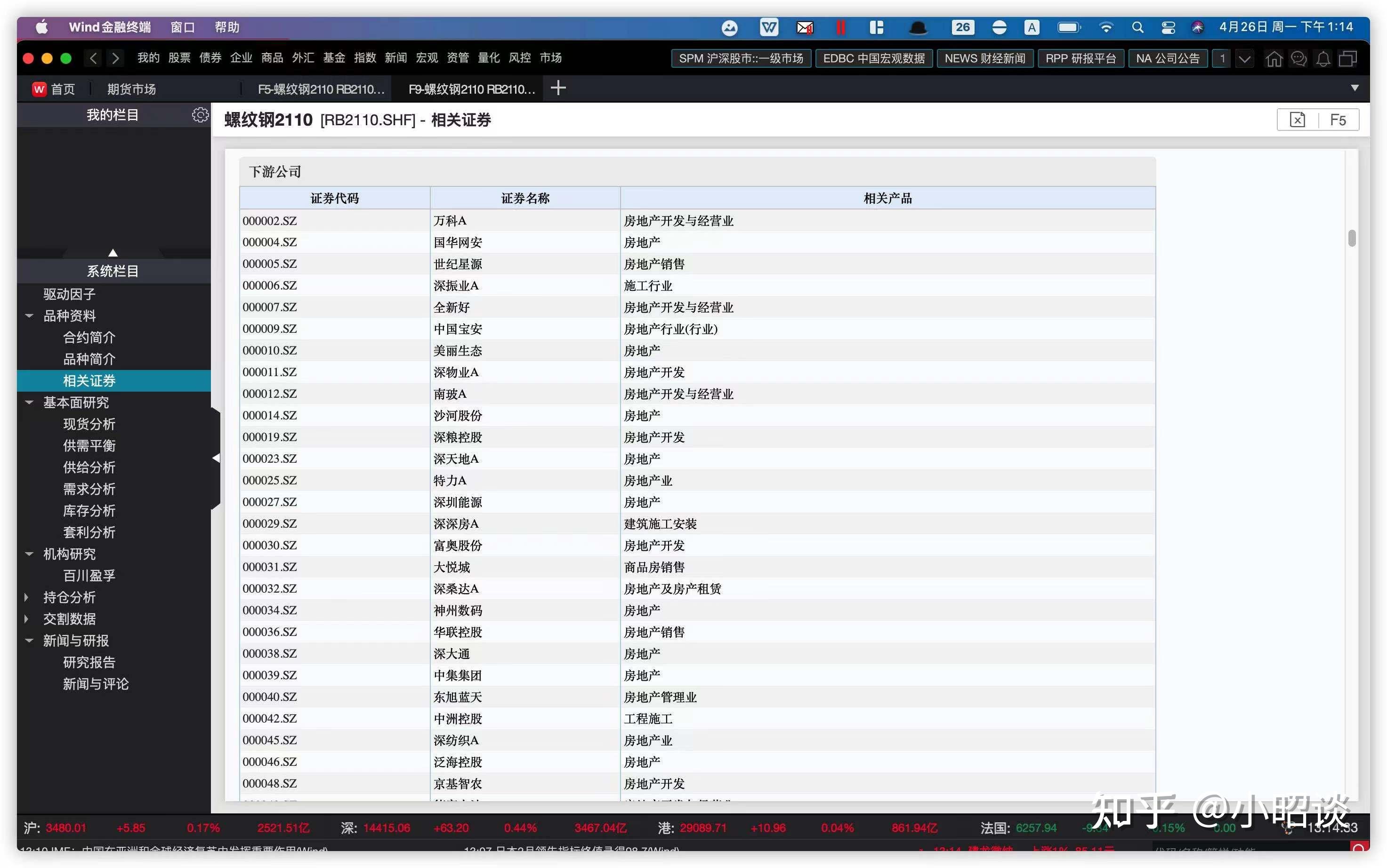Open the notification bell in top toolbar
Viewport: 1387px width, 868px height.
click(x=1322, y=58)
